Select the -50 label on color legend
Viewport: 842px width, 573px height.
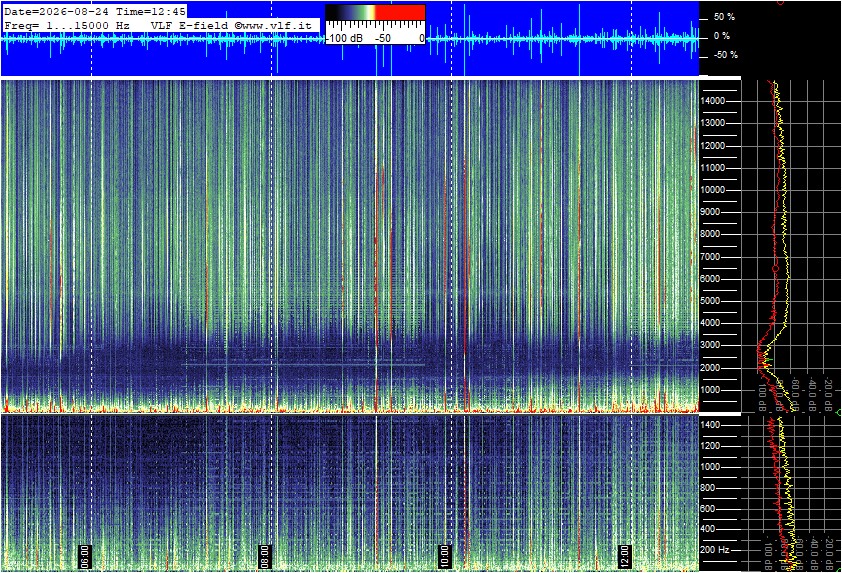pos(383,39)
